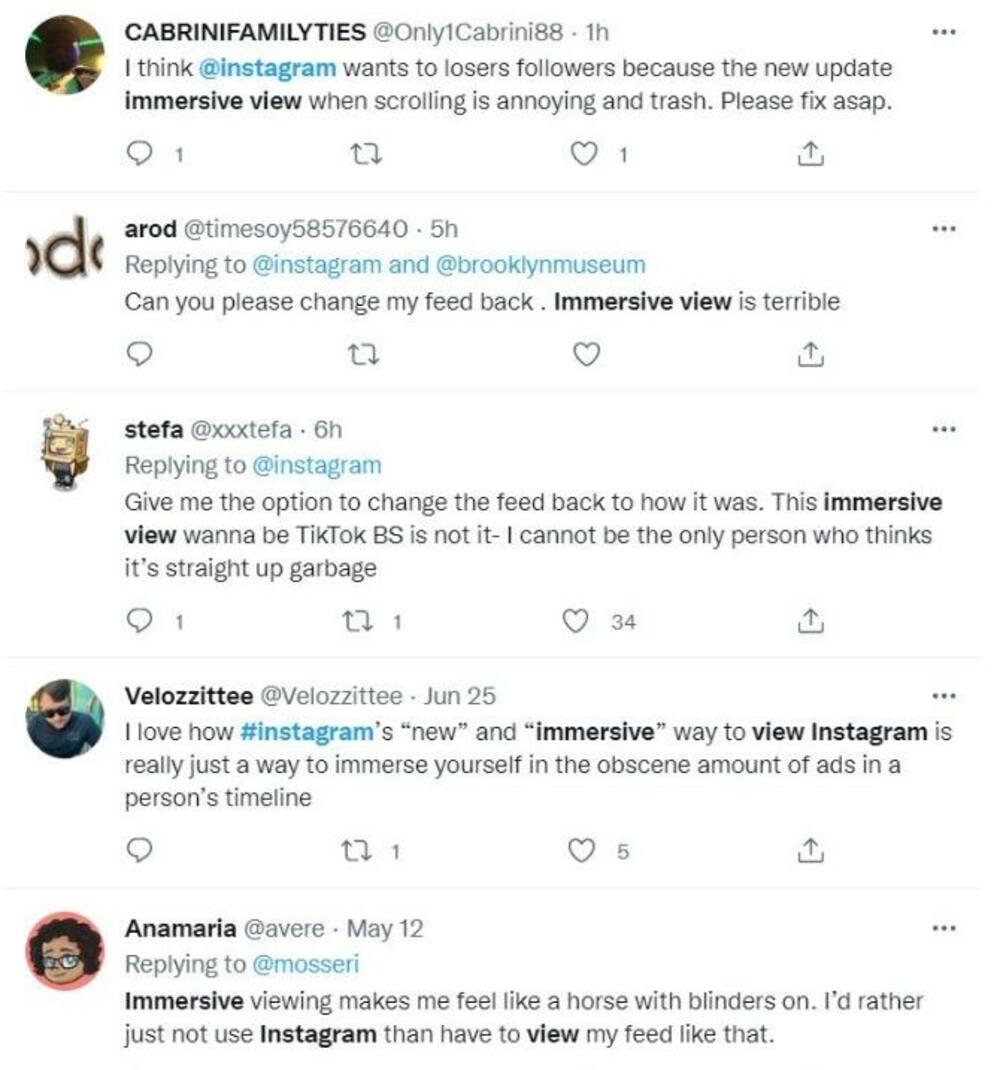The image size is (1000, 1070).
Task: Share Velozzittee's tweet
Action: [x=808, y=851]
